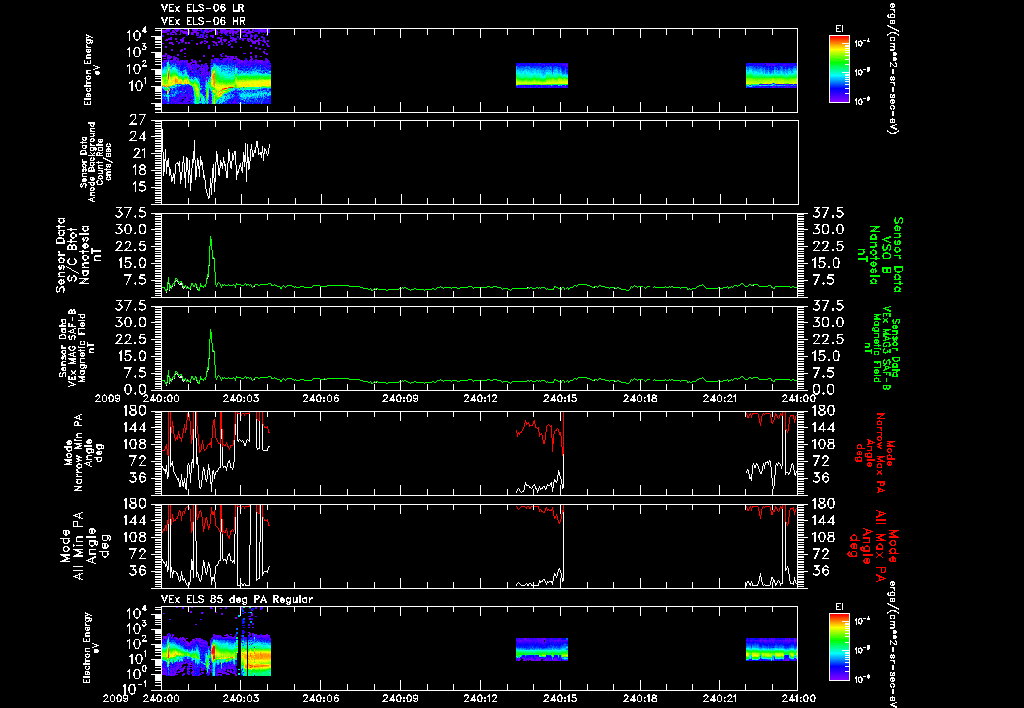
Task: Click the '240:12' tick under the MAG SAF-B panel
Action: [x=481, y=398]
